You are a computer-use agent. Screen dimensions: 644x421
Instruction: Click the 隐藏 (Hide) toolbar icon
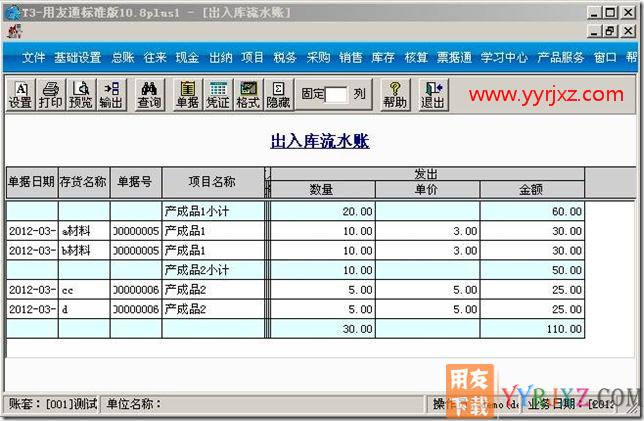(278, 95)
